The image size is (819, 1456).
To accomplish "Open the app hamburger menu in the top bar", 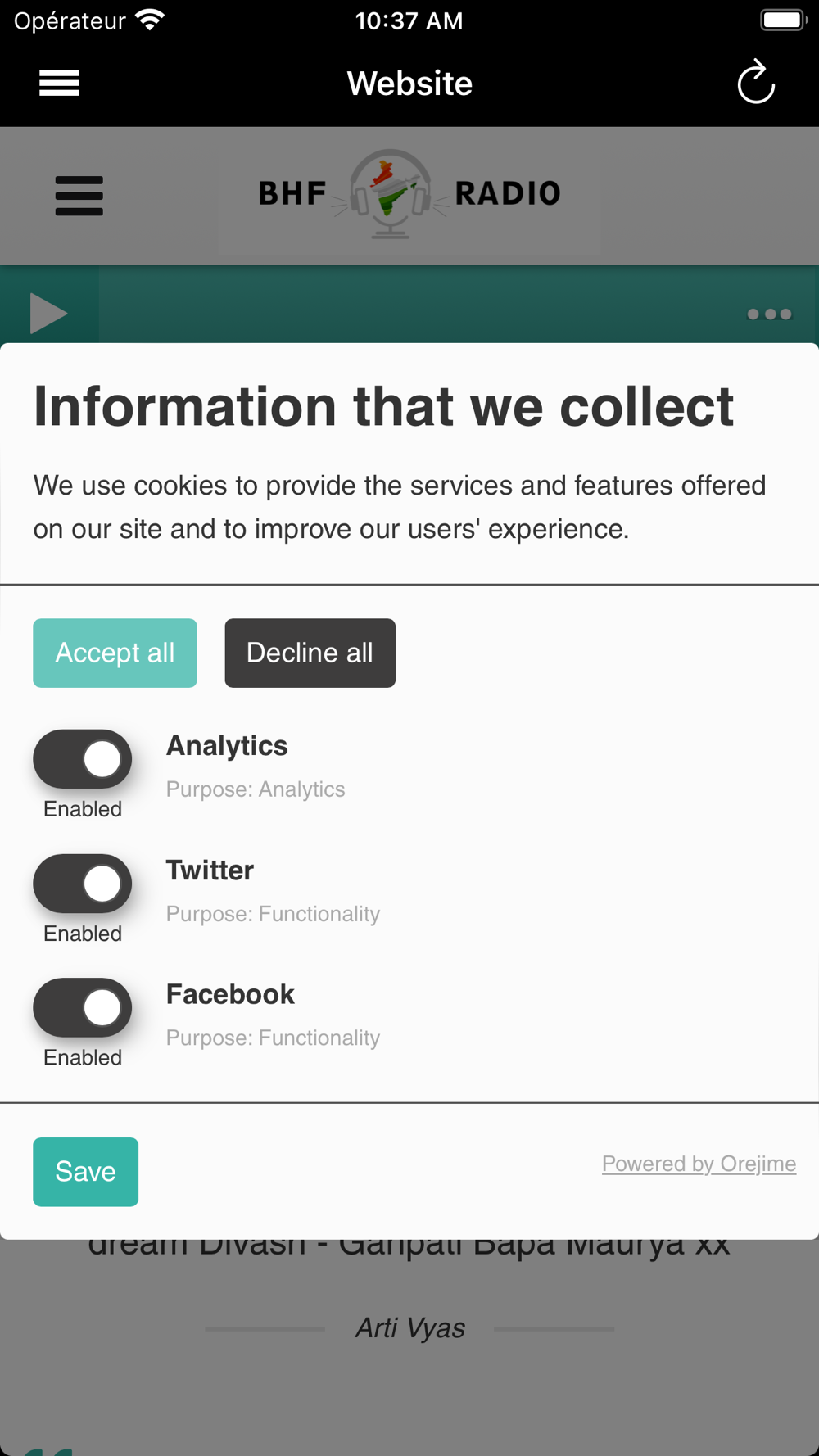I will (59, 83).
